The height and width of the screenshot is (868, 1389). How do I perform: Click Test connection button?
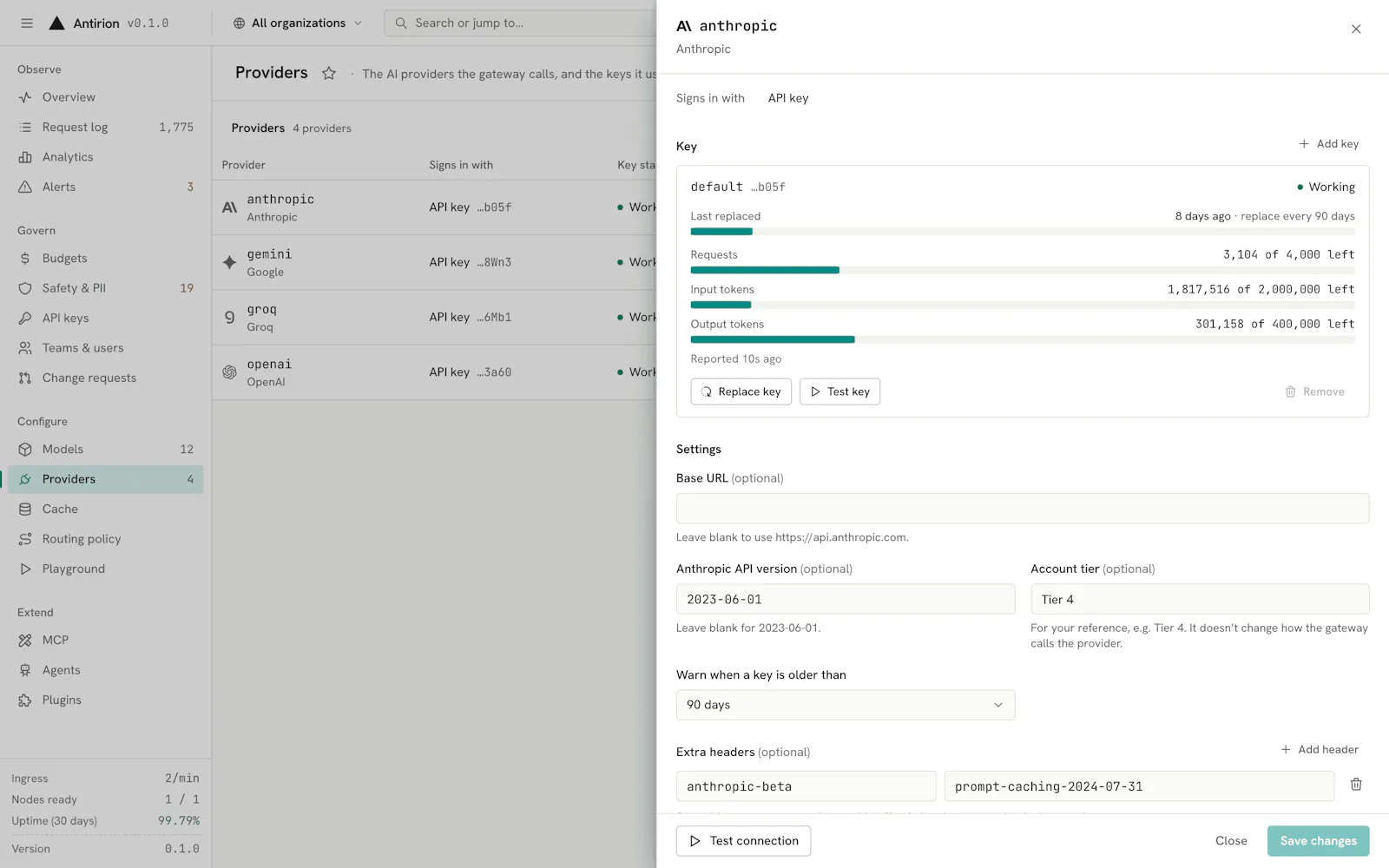point(743,841)
